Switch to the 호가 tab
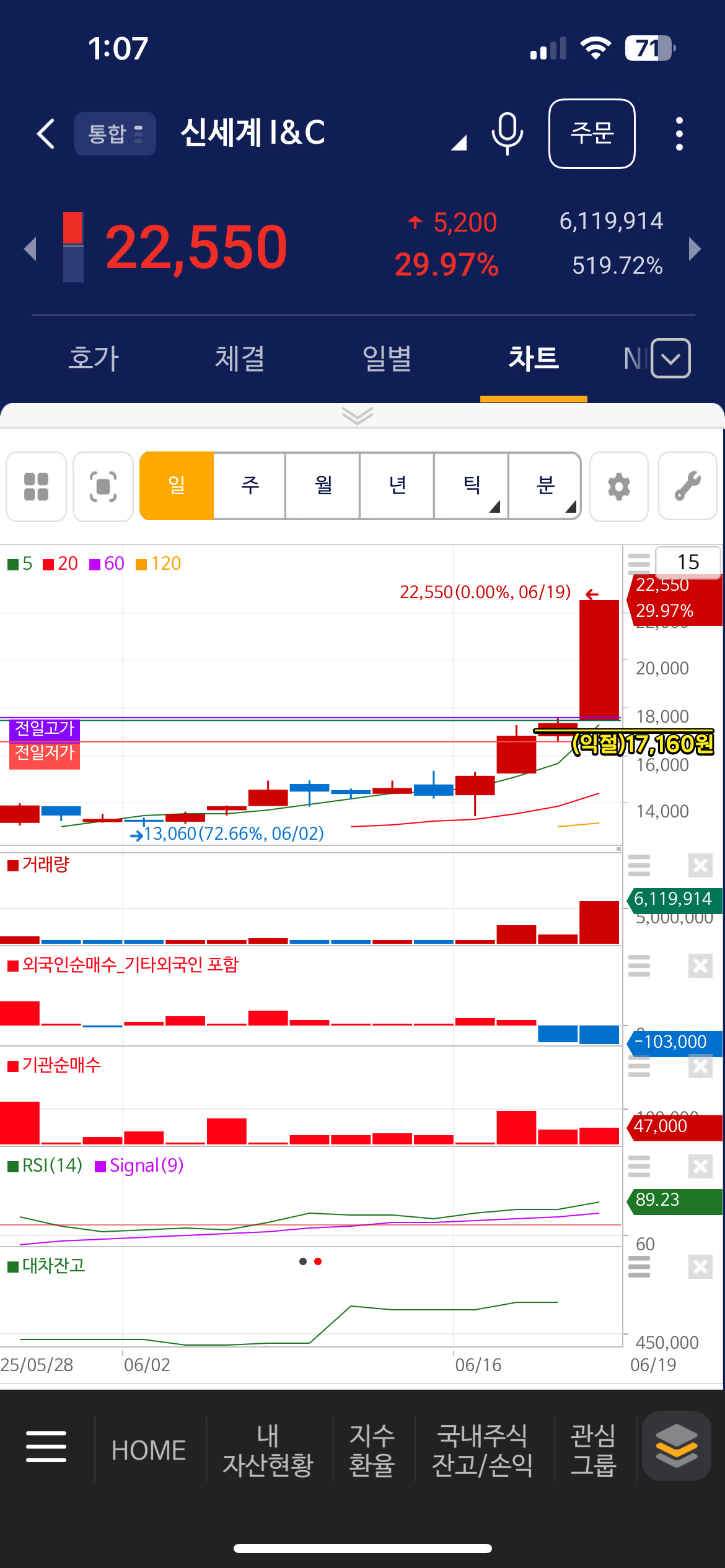This screenshot has height=1568, width=725. 94,358
